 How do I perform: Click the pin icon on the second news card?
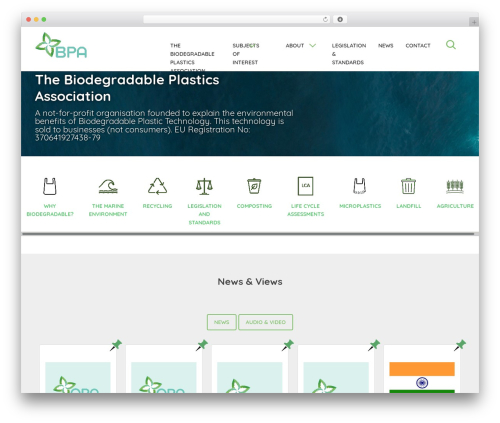[202, 345]
